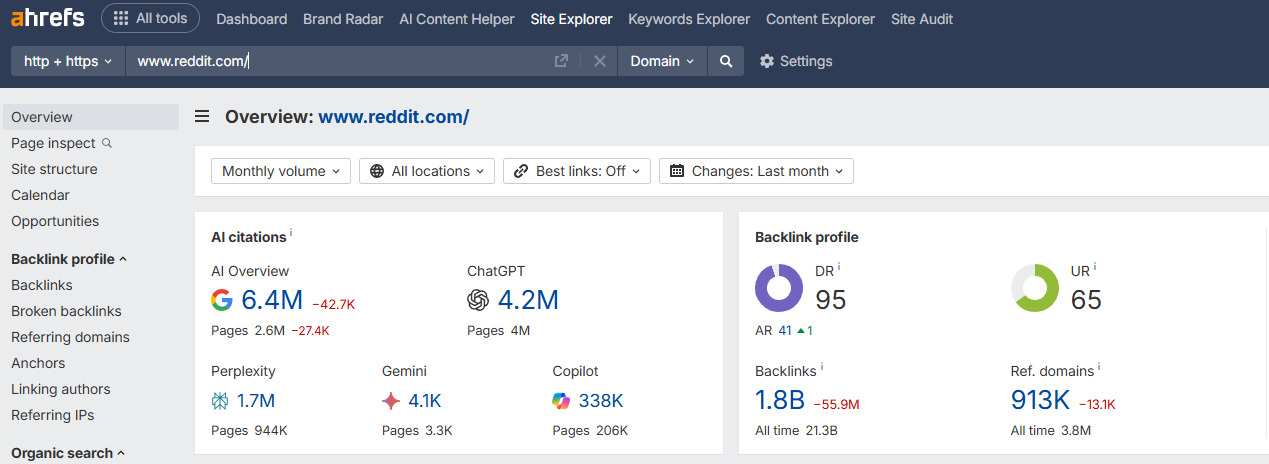Open Opportunities in sidebar
The height and width of the screenshot is (464, 1269).
point(55,221)
